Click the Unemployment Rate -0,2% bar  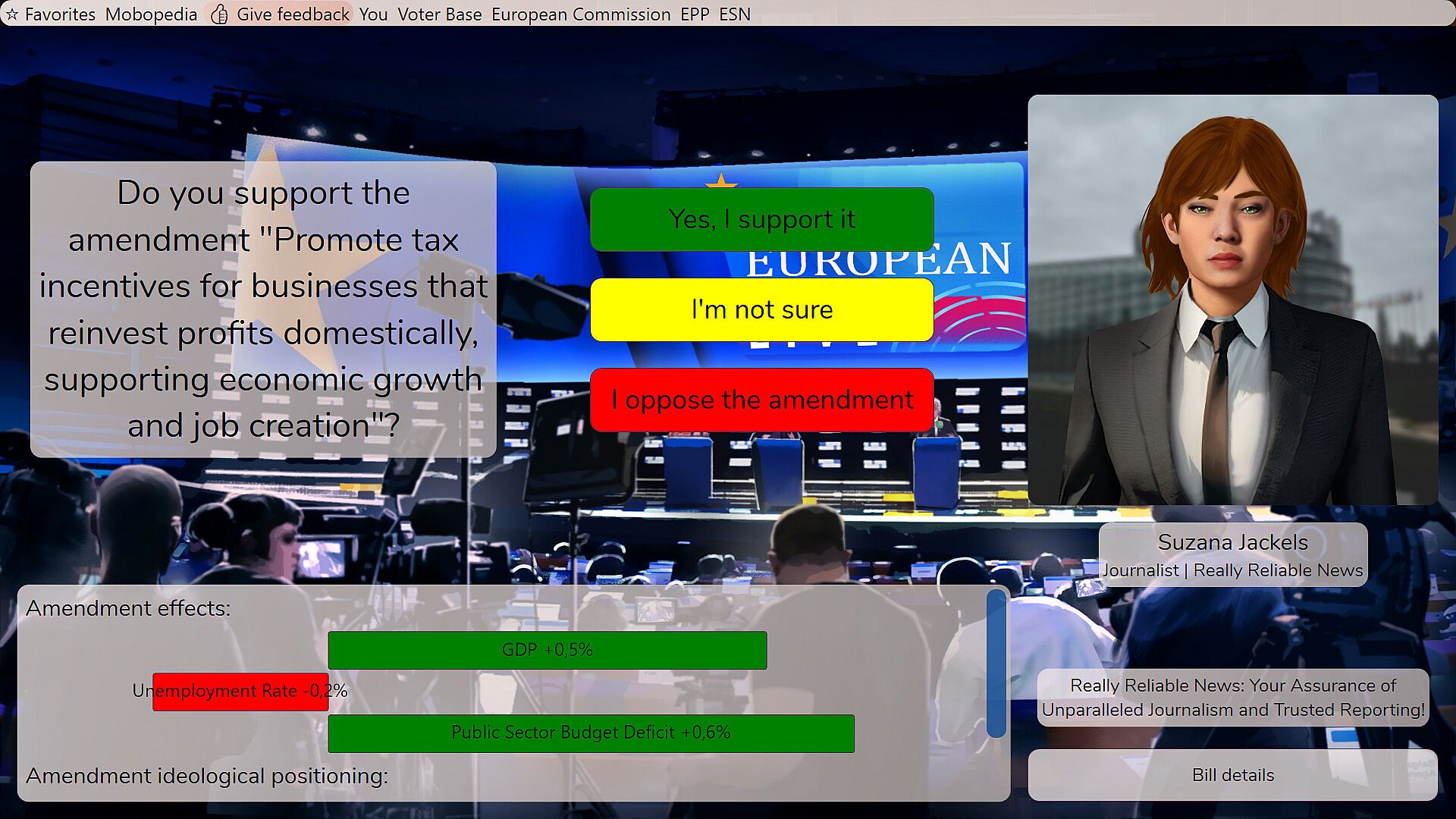(240, 691)
